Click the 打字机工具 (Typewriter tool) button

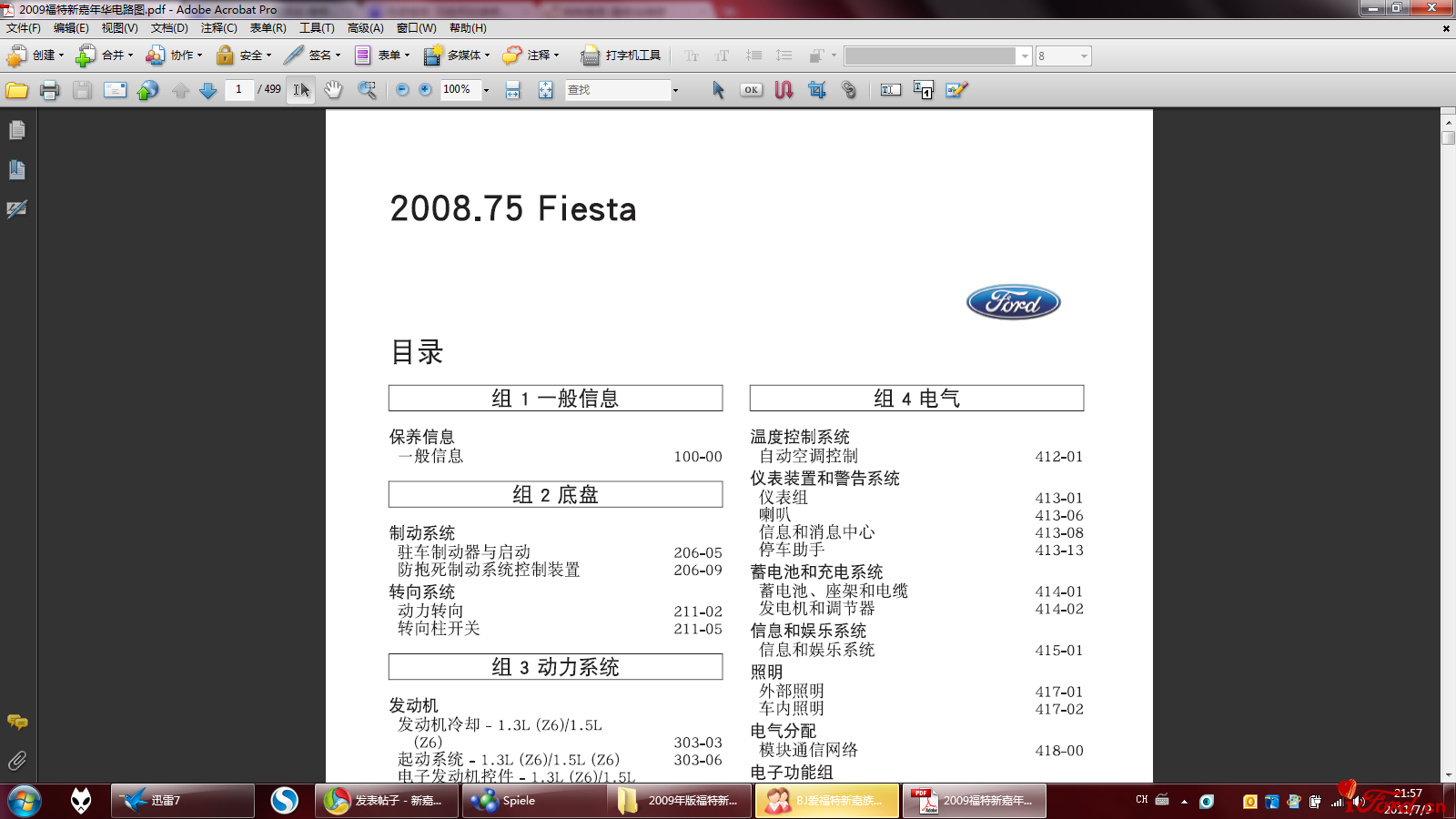click(621, 56)
